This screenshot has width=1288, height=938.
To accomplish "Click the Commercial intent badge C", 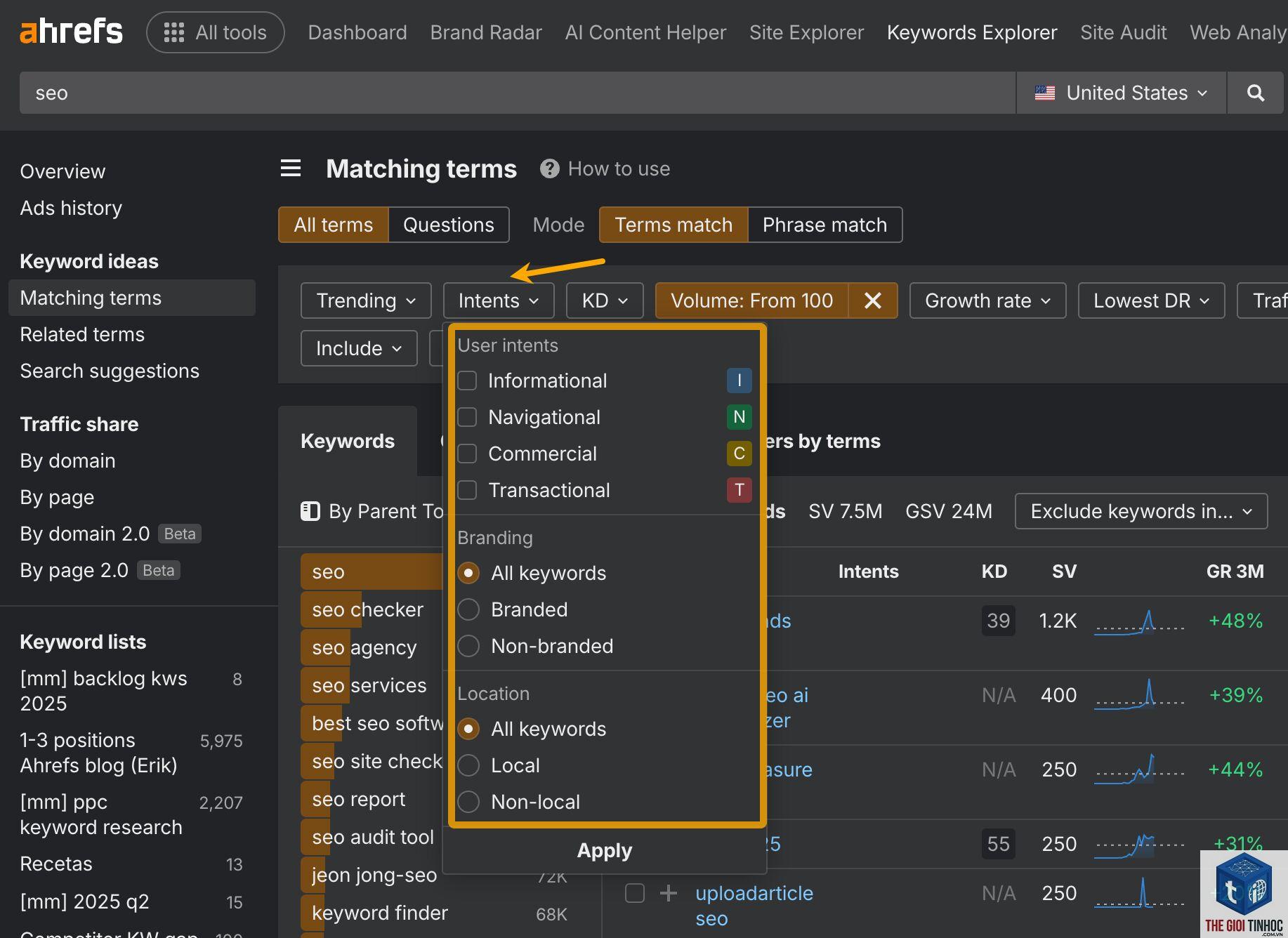I will pyautogui.click(x=739, y=454).
